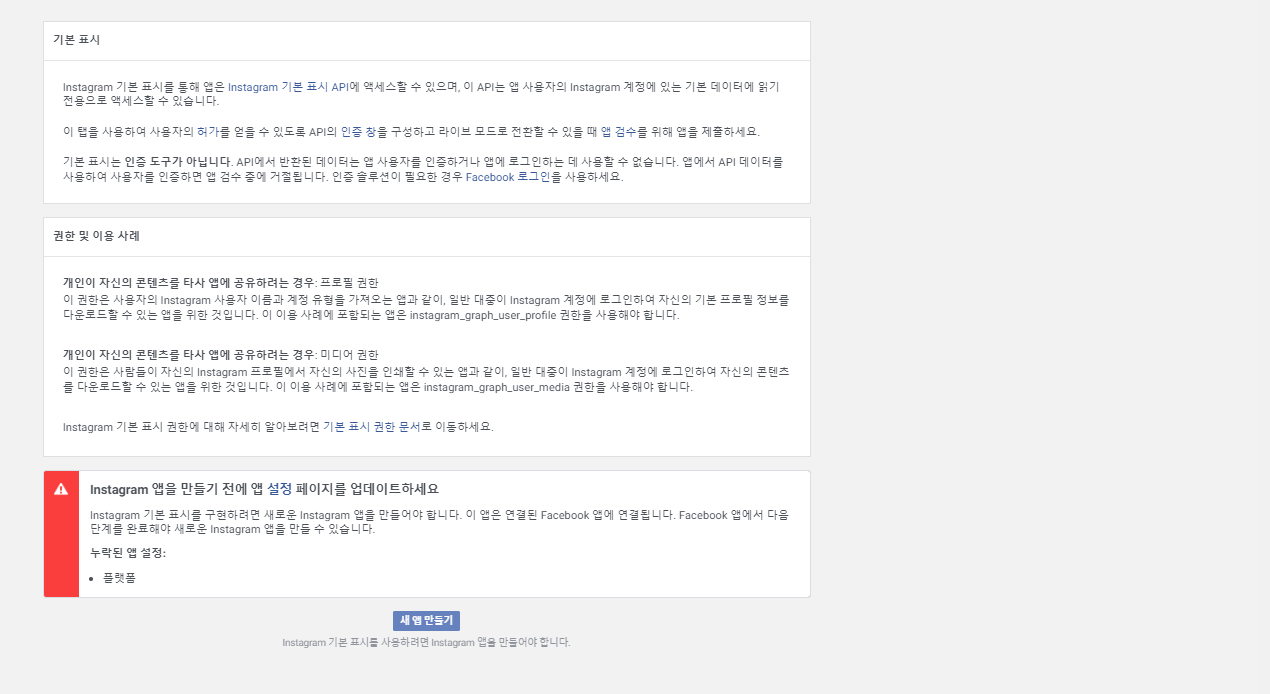1270x694 pixels.
Task: Click the warning title about updating 앱 설정
Action: [x=264, y=489]
